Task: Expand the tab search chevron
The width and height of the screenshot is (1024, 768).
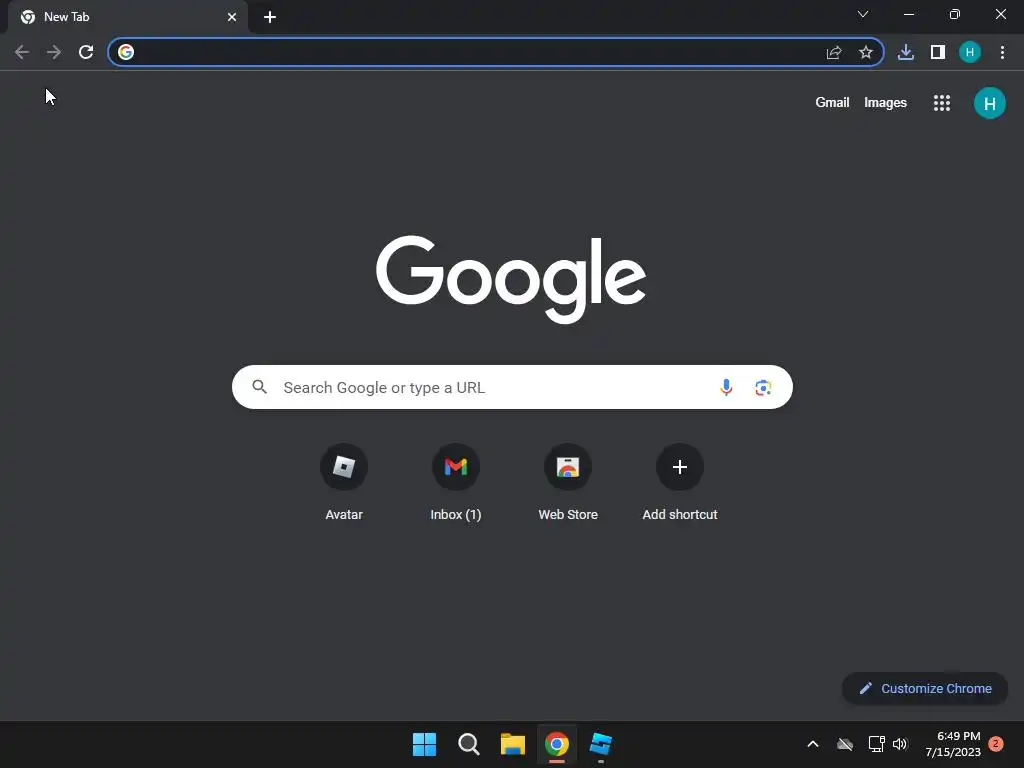Action: [863, 14]
